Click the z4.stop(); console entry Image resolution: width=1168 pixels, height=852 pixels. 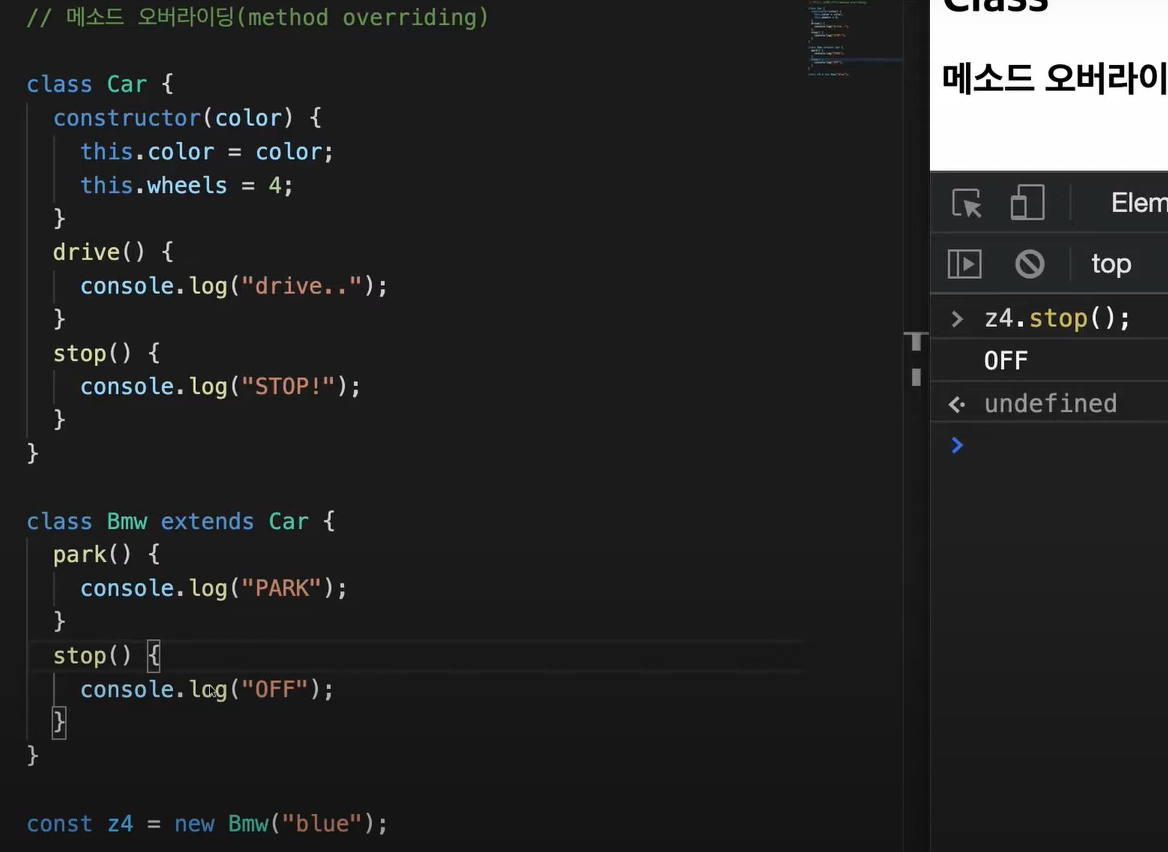tap(1057, 319)
